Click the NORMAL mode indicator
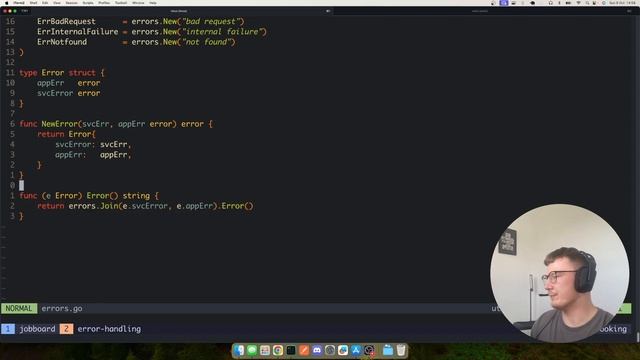640x360 pixels. tap(19, 309)
